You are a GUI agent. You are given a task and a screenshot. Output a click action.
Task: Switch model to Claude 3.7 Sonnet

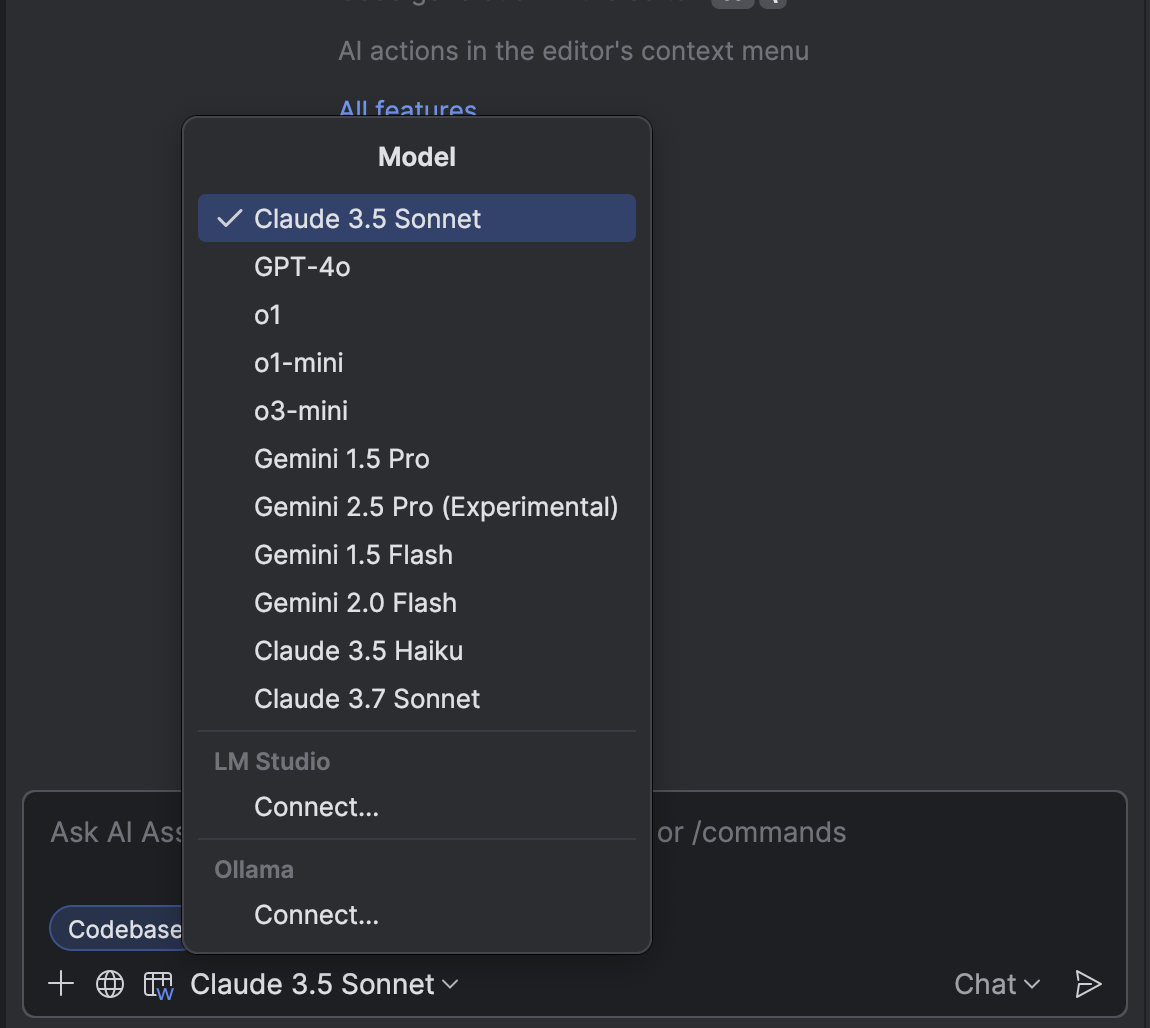(367, 699)
